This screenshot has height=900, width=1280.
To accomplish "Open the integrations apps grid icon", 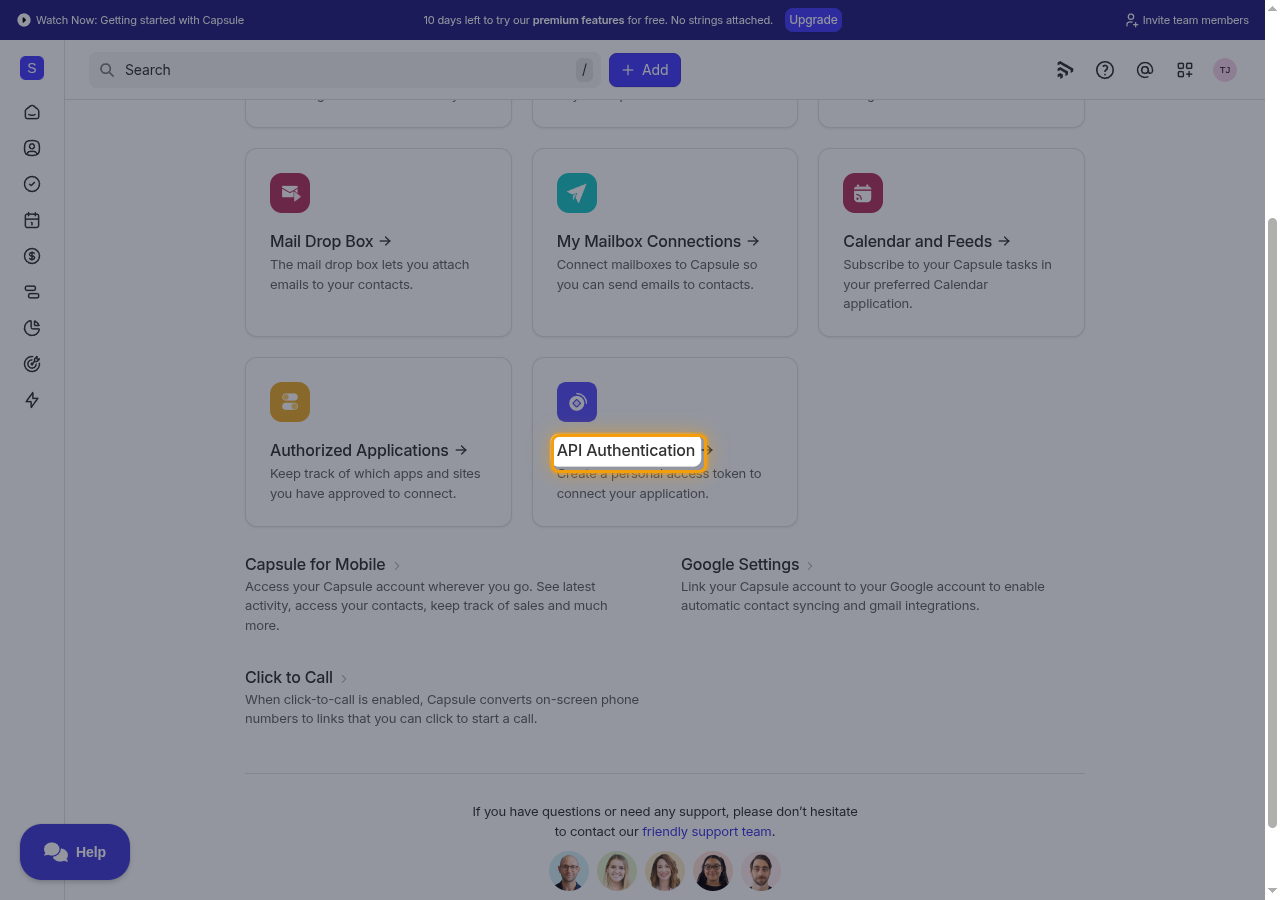I will click(1185, 70).
